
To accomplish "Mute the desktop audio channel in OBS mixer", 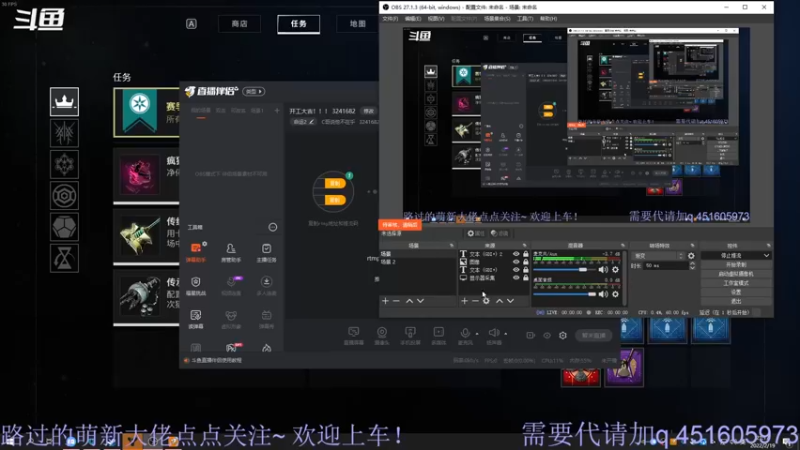I will (x=603, y=294).
